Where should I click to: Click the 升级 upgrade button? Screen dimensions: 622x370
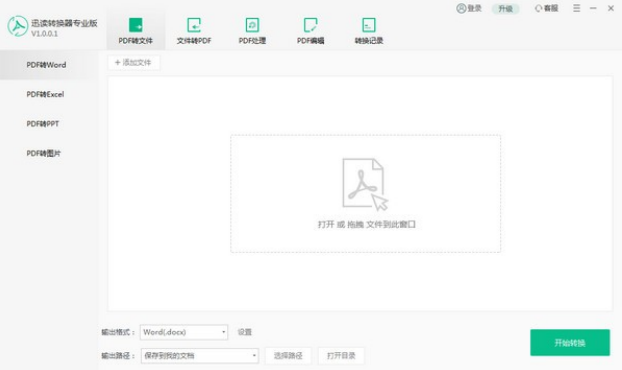click(505, 9)
